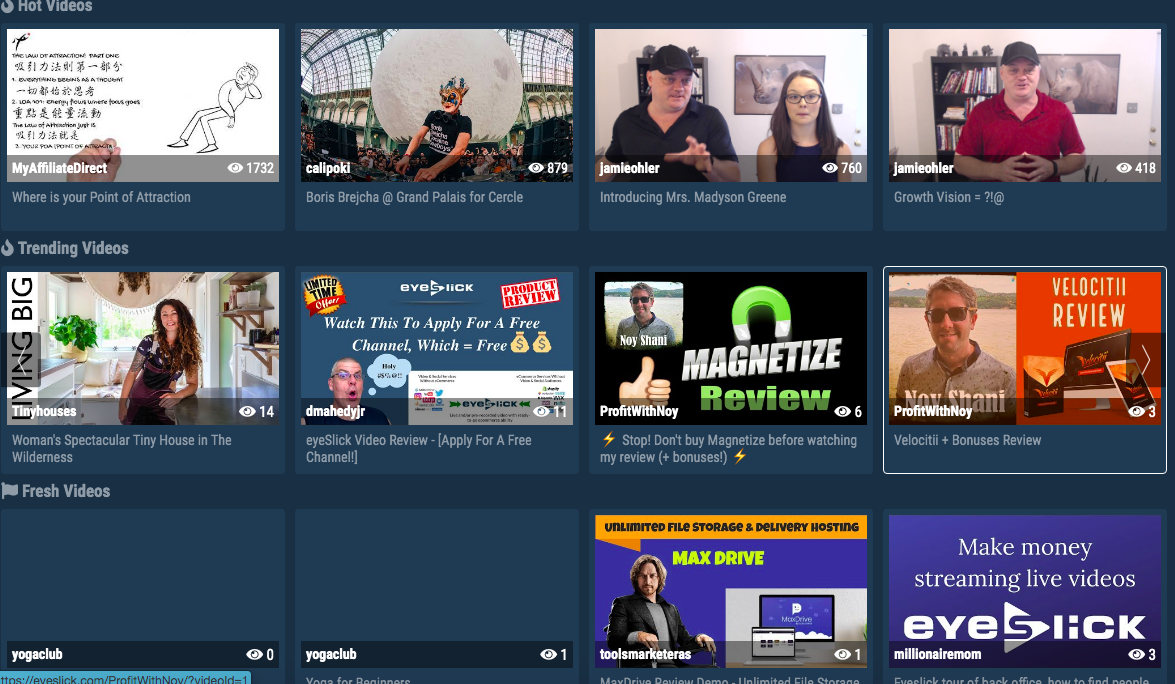Open 'Boris Brejcha @ Grand Palais for Cercle'
Viewport: 1175px width, 684px height.
point(414,197)
